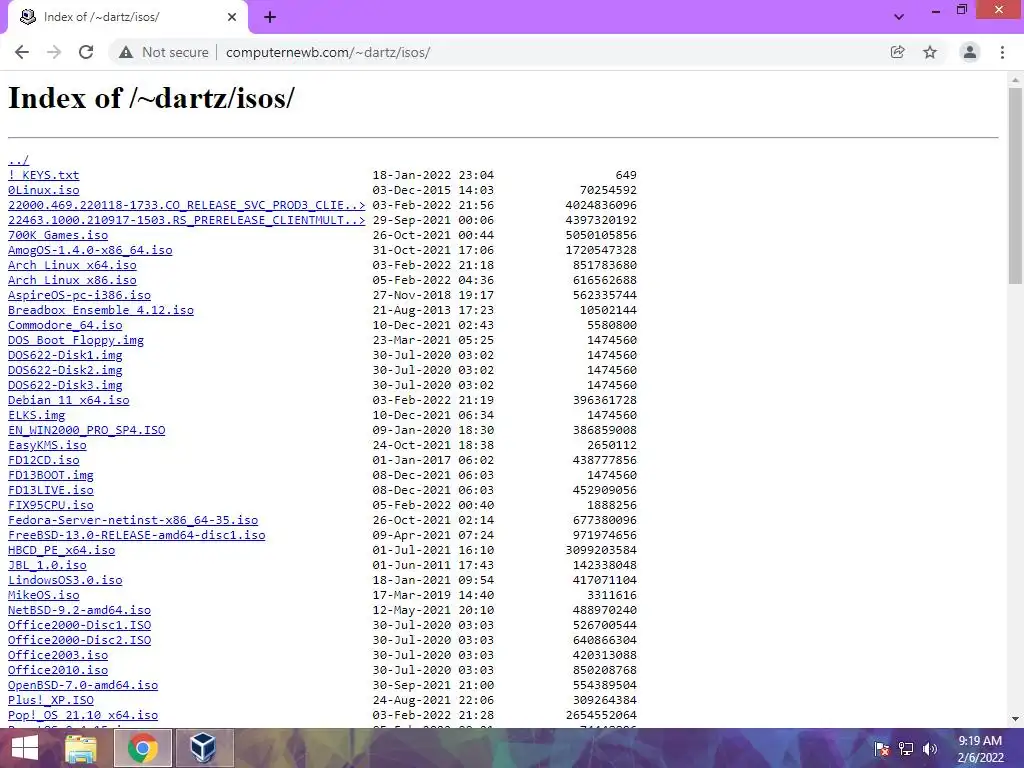The image size is (1024, 768).
Task: Open the volume speaker tray icon
Action: click(x=930, y=749)
